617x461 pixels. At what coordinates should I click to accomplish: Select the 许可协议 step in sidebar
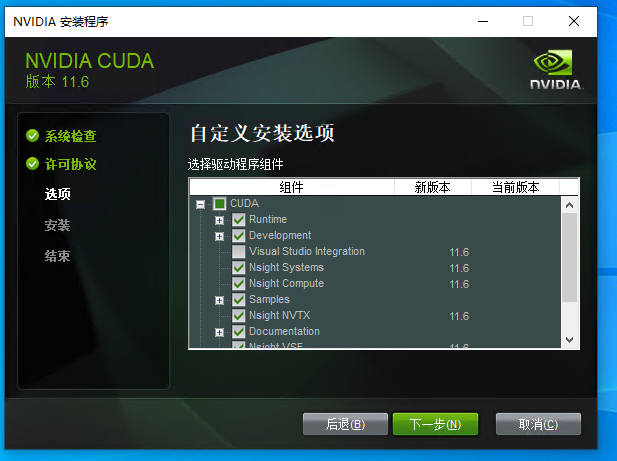coord(70,164)
